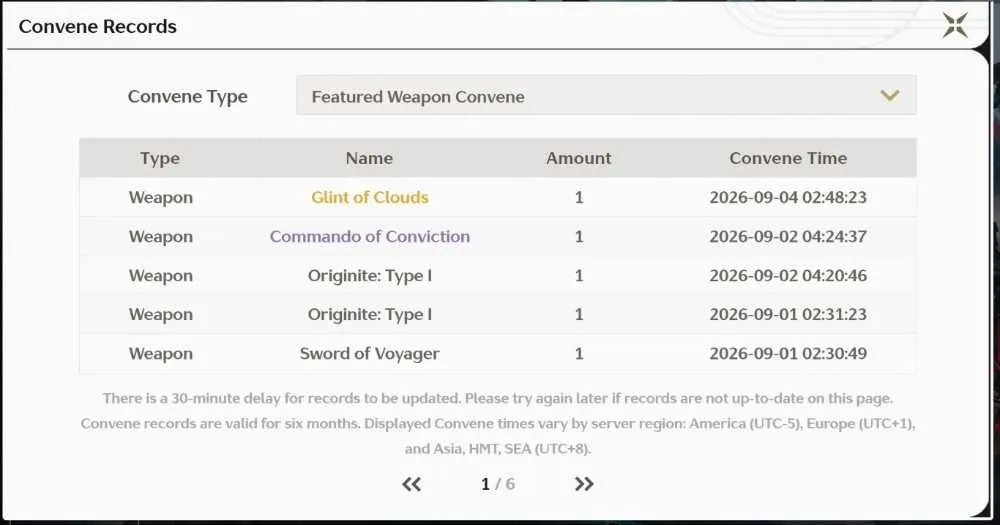Click the Type column header

pos(160,158)
